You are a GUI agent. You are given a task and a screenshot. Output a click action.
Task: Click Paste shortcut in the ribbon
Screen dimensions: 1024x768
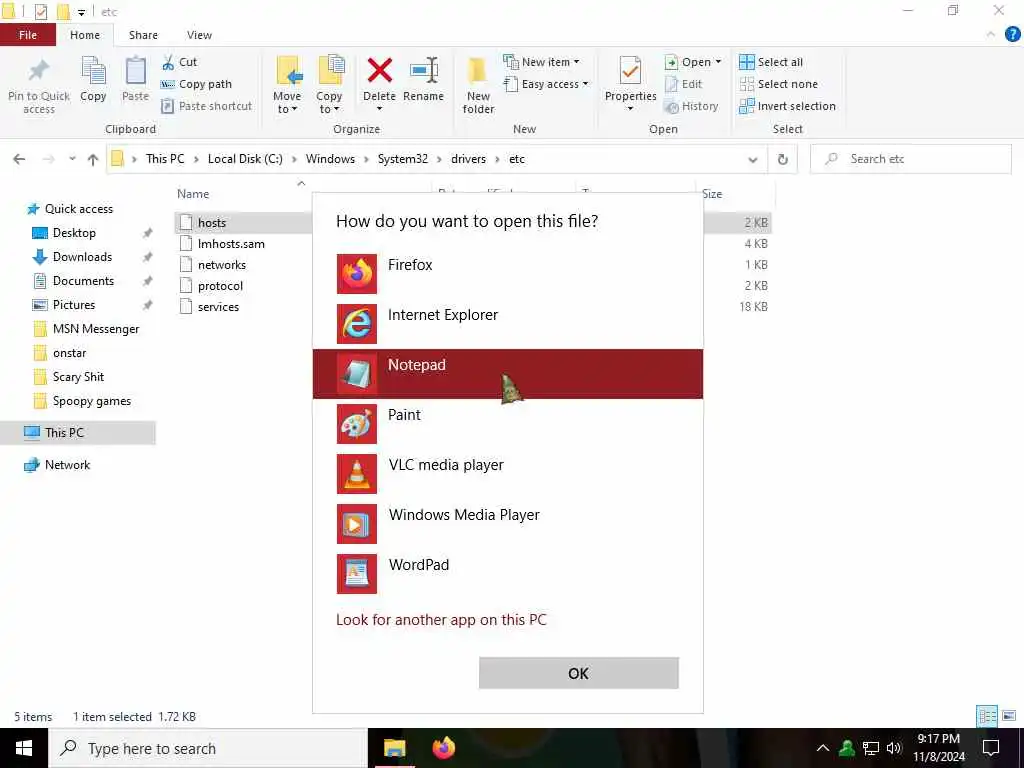tap(206, 106)
